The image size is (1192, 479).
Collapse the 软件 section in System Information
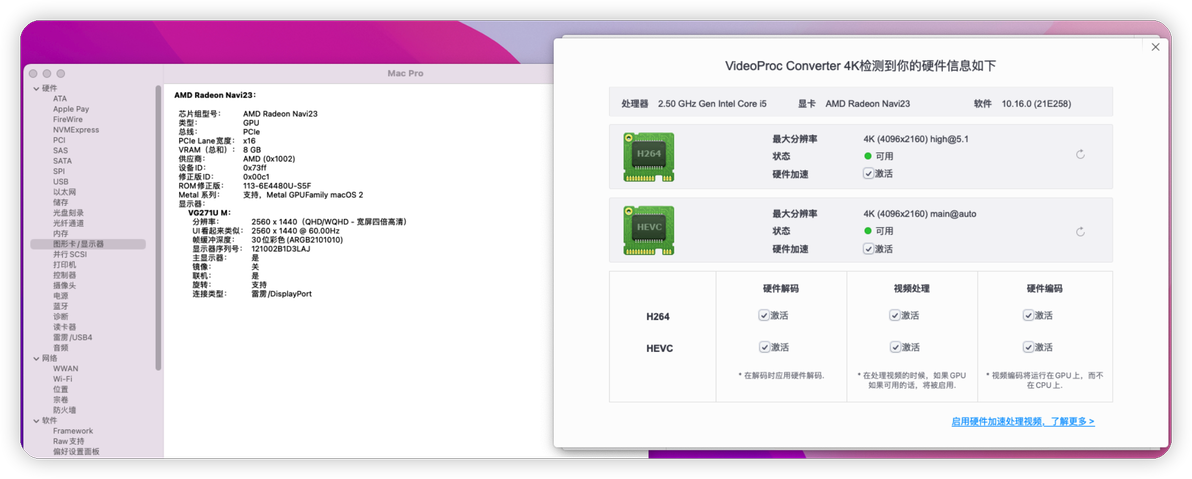click(35, 420)
